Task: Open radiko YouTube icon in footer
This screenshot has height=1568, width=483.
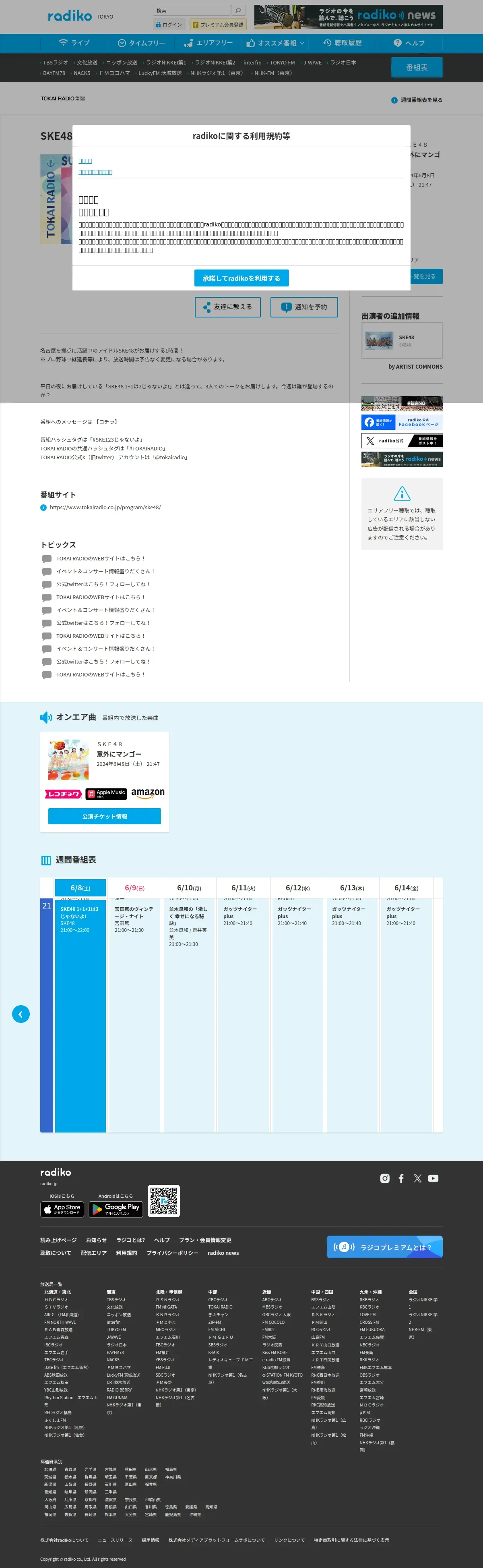Action: coord(433,1178)
